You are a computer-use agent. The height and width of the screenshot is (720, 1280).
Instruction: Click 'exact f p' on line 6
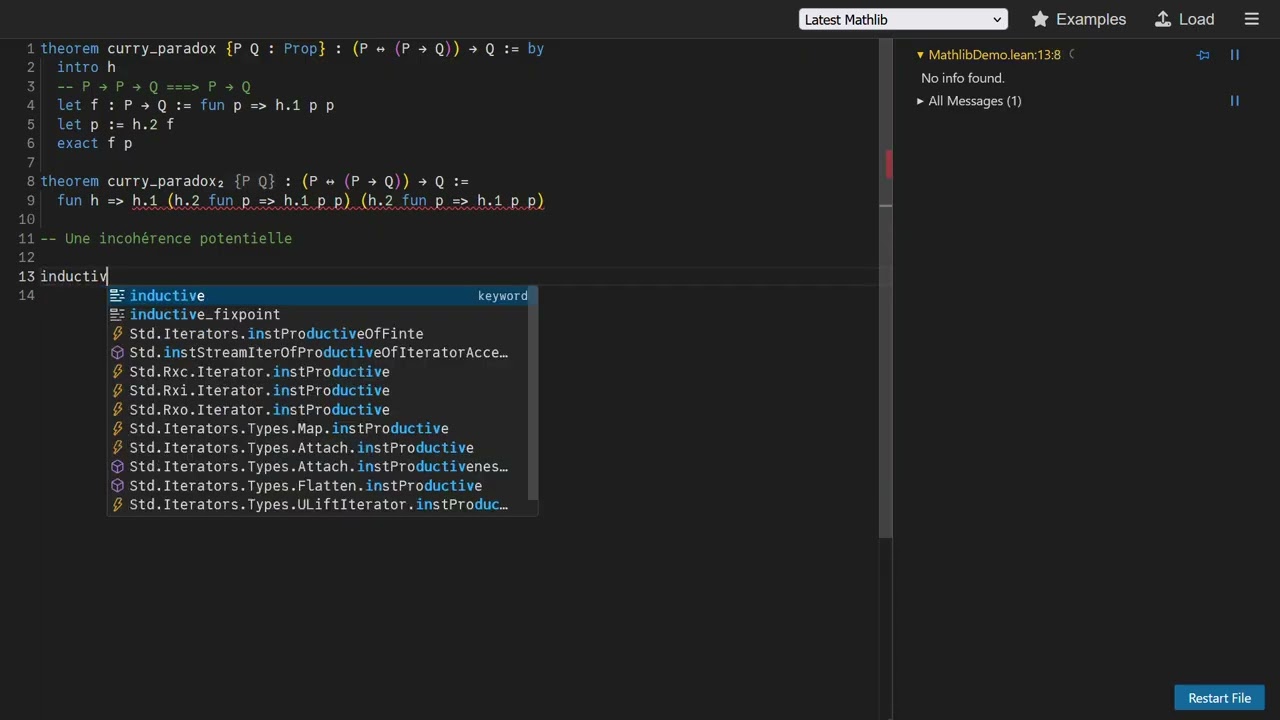[94, 144]
